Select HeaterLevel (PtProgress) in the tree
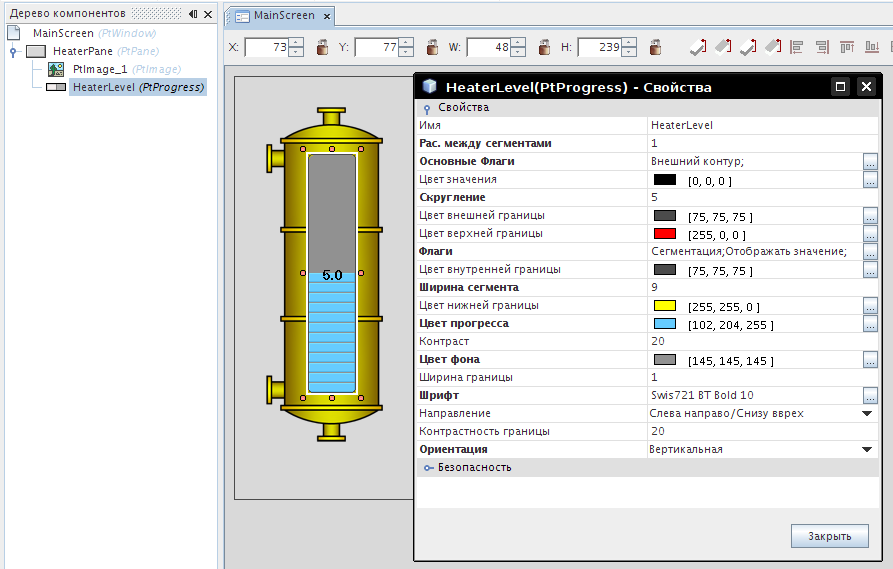893x569 pixels. (138, 87)
